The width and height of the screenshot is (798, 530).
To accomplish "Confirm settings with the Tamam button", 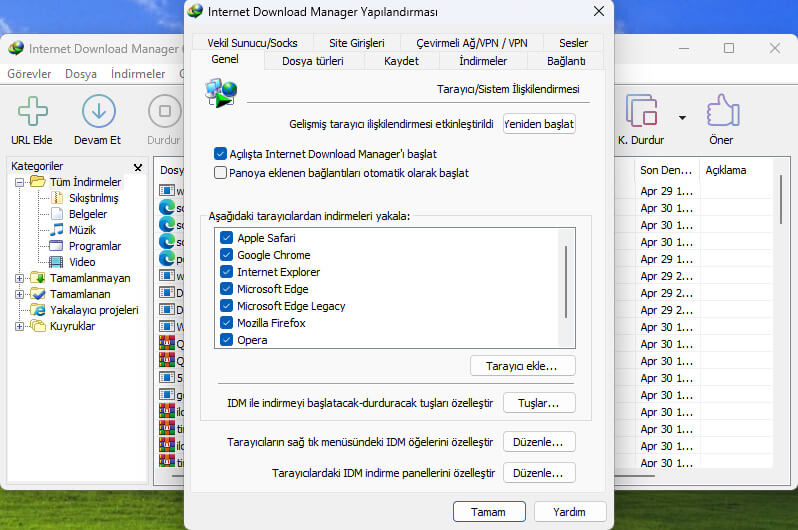I will (x=489, y=512).
